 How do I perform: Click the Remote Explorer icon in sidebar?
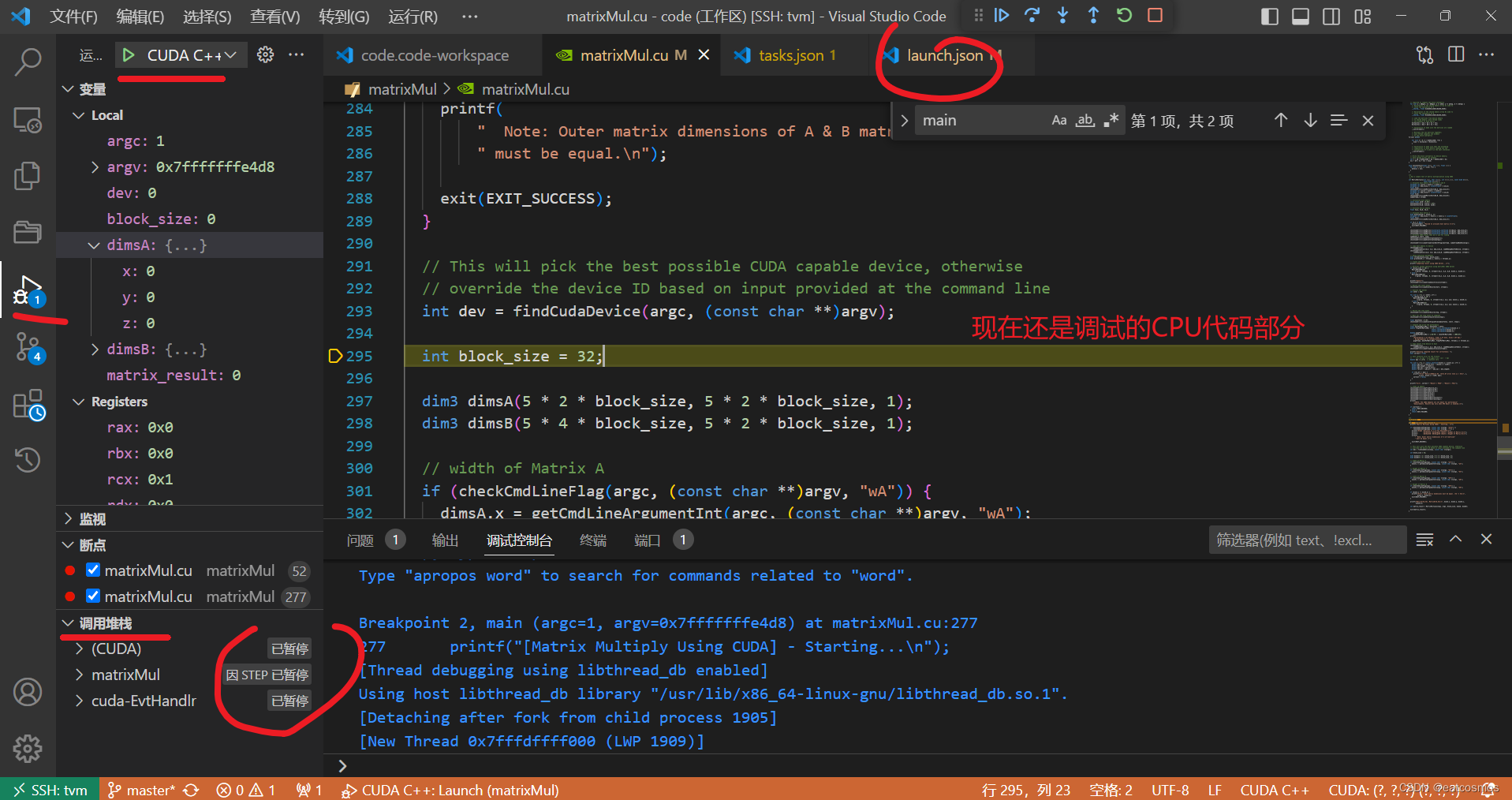(x=28, y=119)
